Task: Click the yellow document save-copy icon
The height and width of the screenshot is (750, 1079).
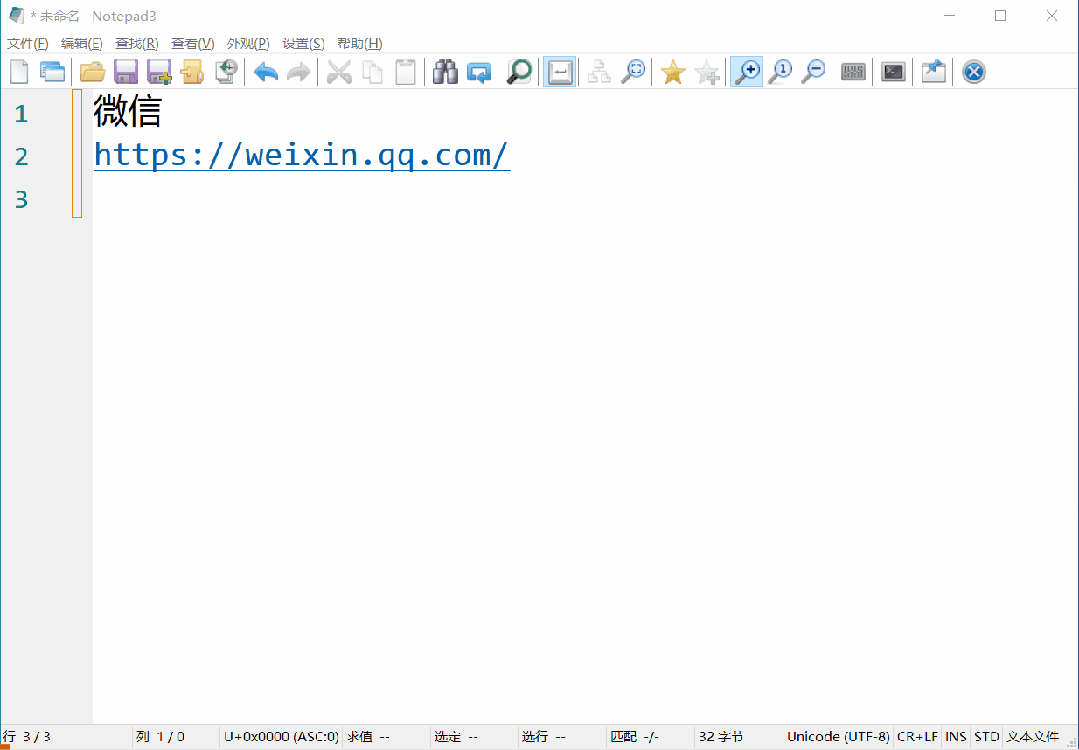Action: click(193, 72)
